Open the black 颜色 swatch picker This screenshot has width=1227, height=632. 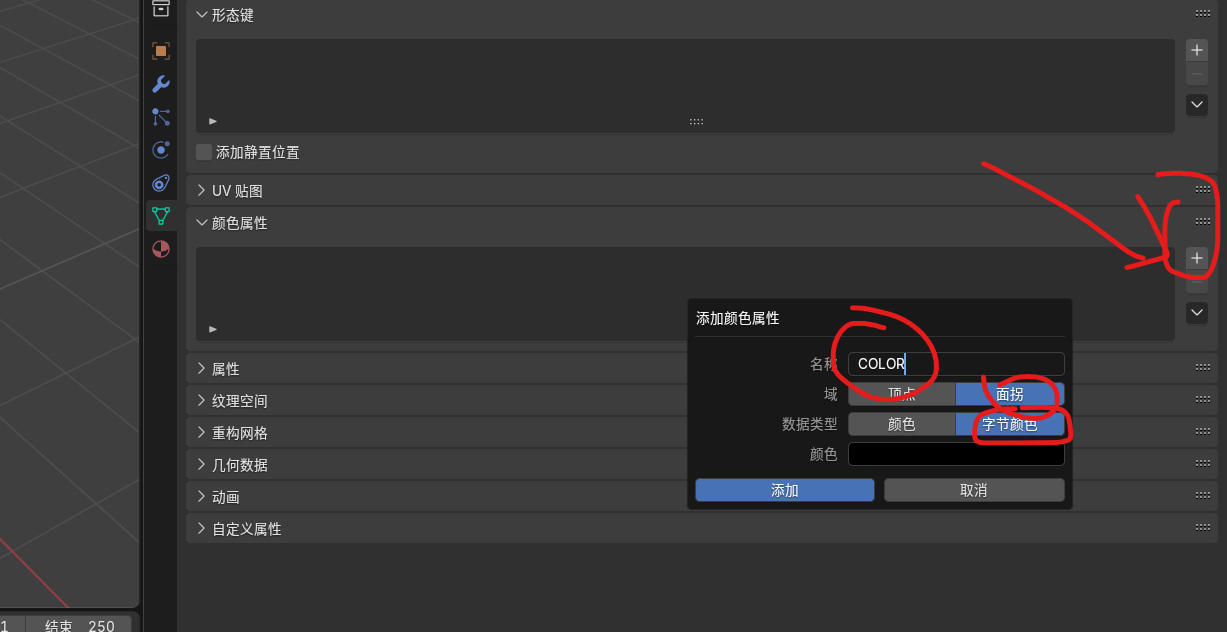(956, 454)
